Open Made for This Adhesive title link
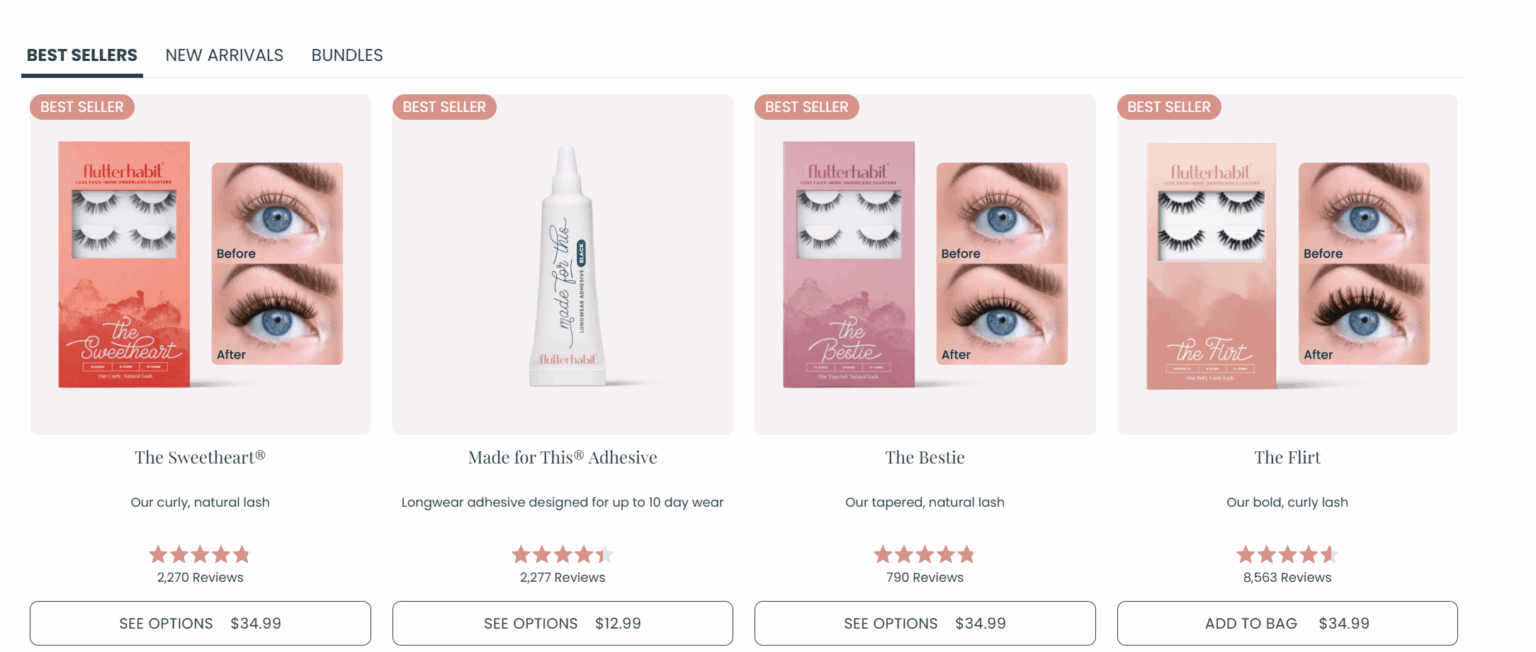 click(562, 457)
